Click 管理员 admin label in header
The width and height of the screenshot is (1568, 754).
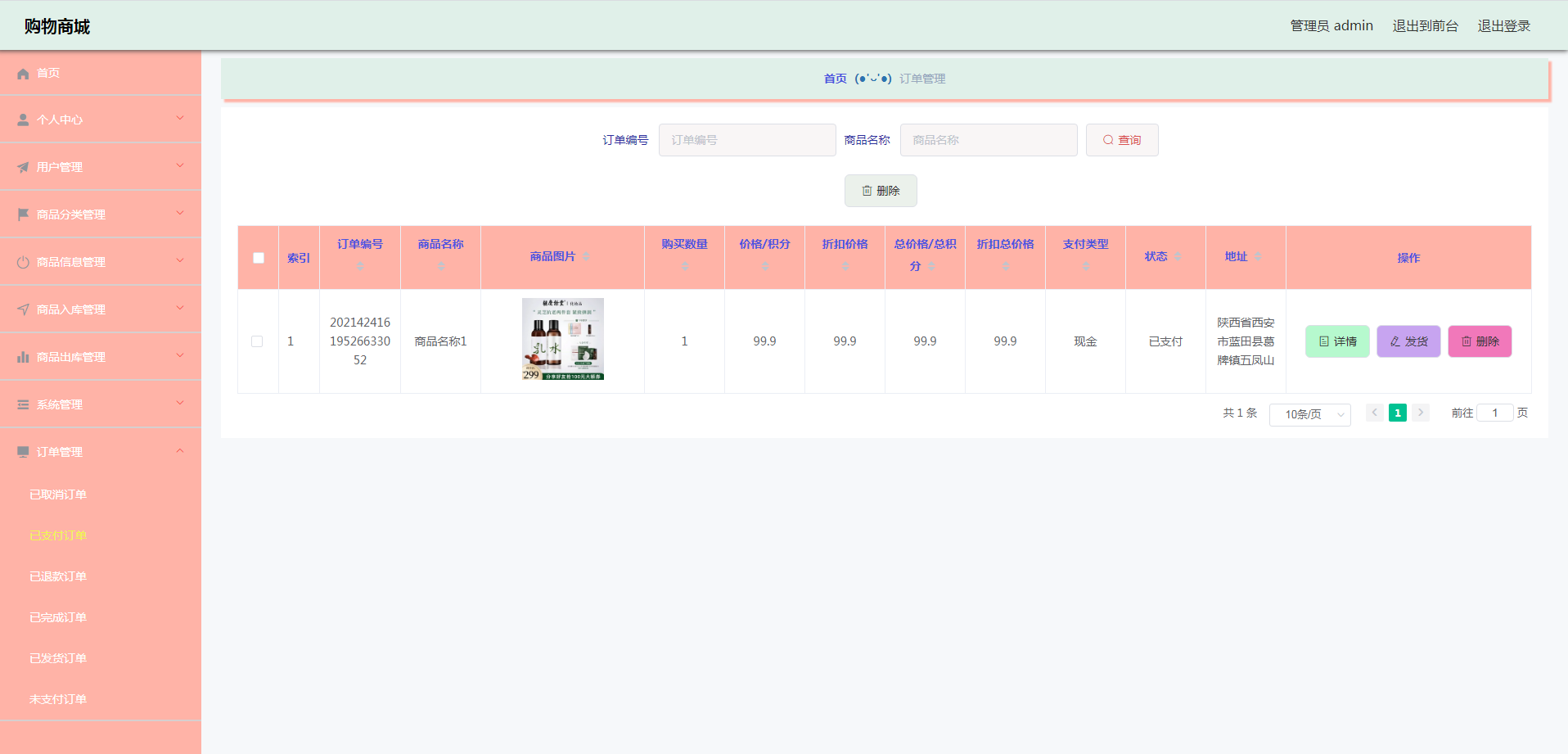(1331, 26)
